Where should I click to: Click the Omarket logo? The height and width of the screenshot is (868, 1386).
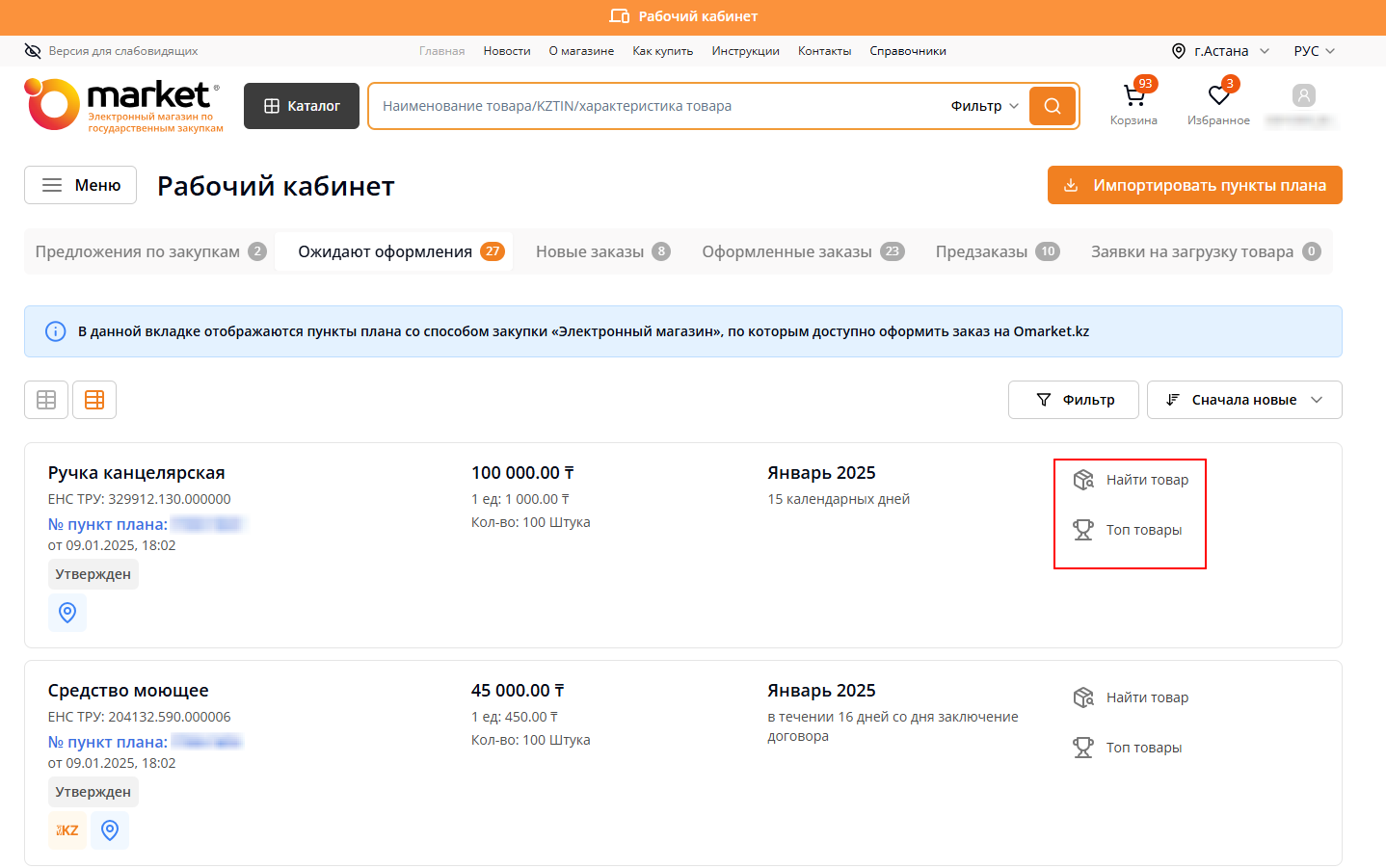[x=123, y=105]
